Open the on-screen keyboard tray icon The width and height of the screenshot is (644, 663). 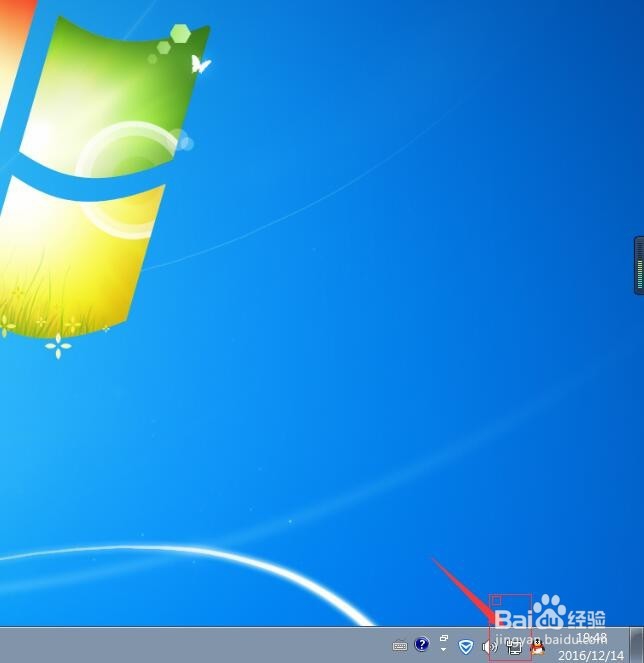400,646
